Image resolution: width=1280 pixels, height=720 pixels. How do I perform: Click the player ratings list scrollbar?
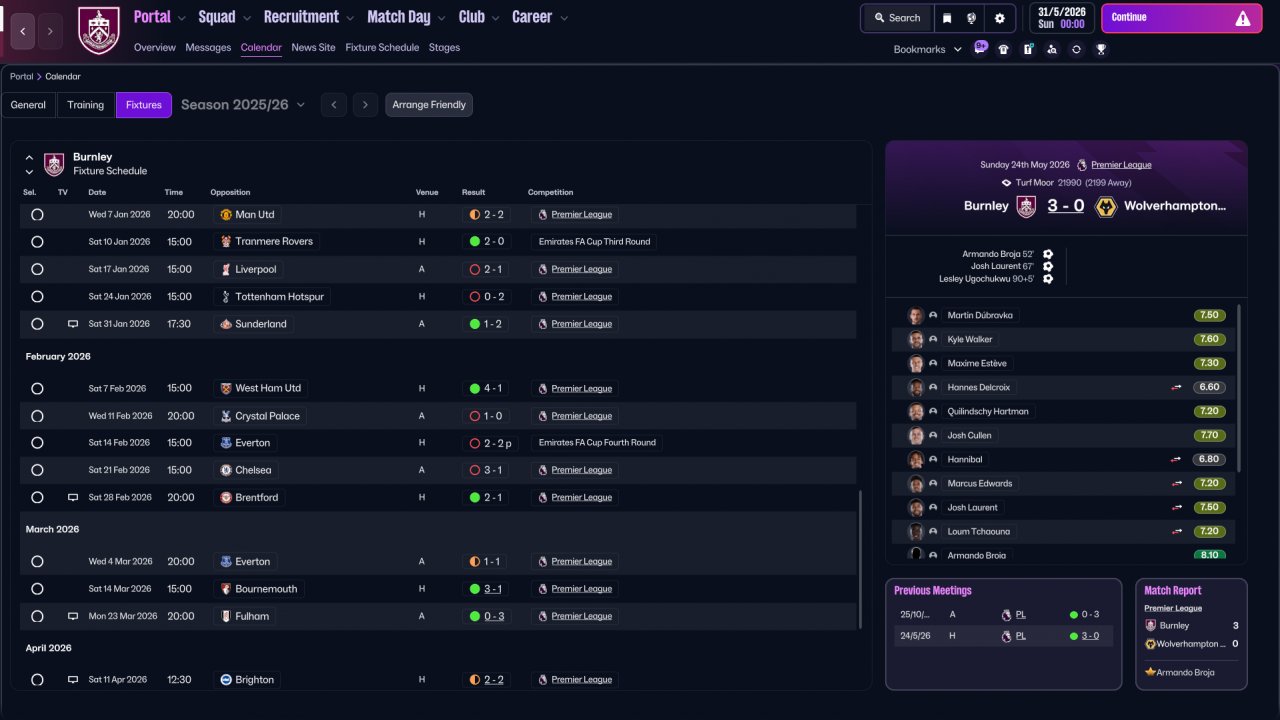[1239, 388]
